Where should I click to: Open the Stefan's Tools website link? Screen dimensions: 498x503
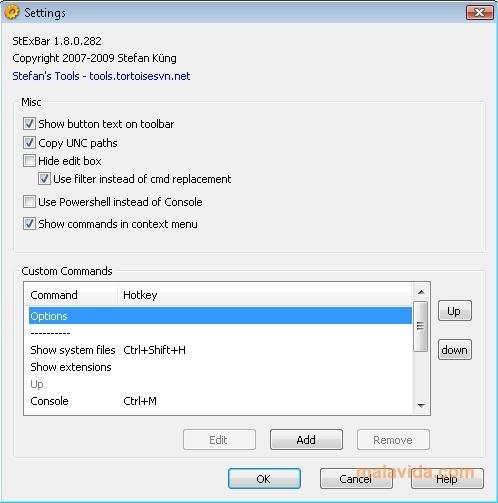coord(101,76)
